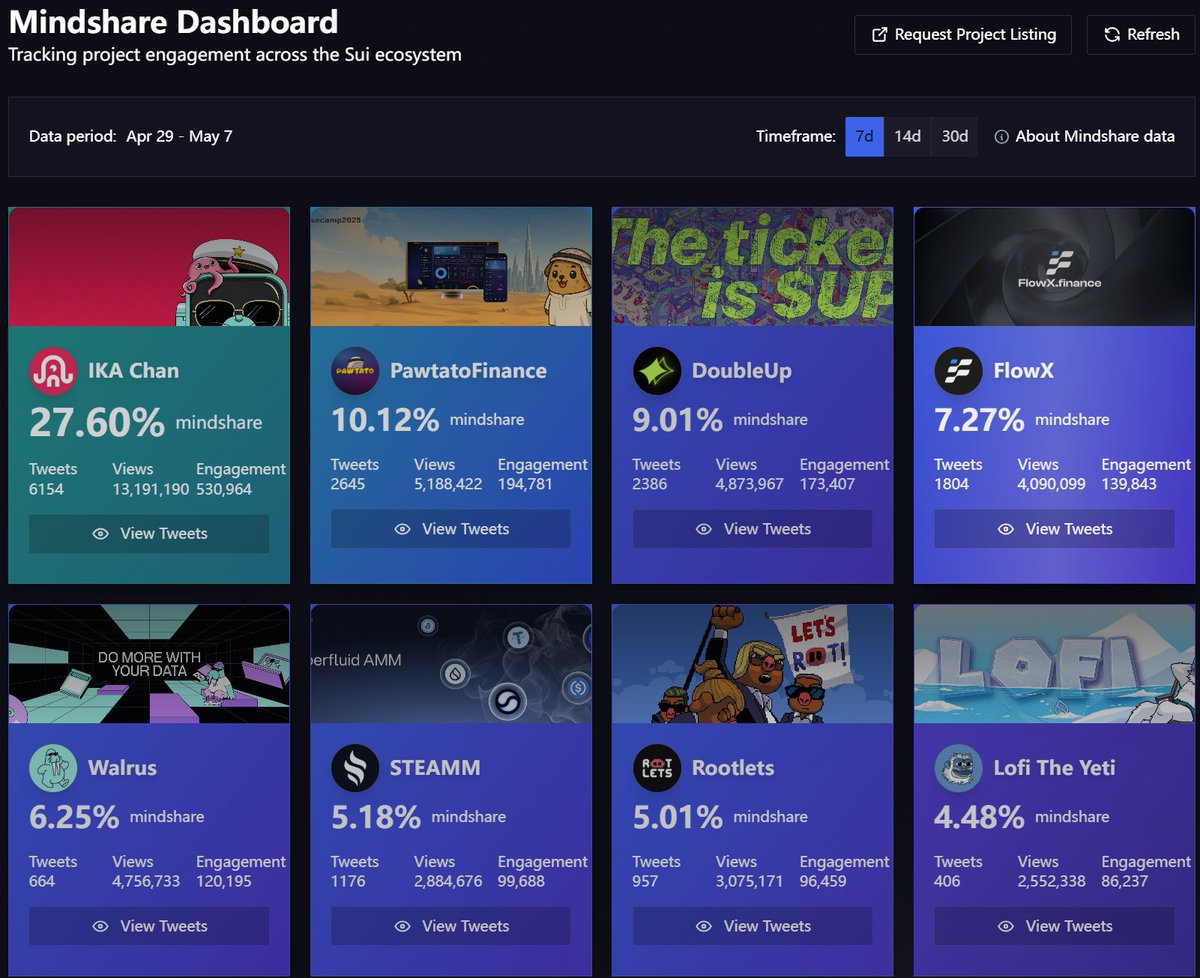Image resolution: width=1200 pixels, height=978 pixels.
Task: Click the 3,075,171 views count
Action: [750, 881]
